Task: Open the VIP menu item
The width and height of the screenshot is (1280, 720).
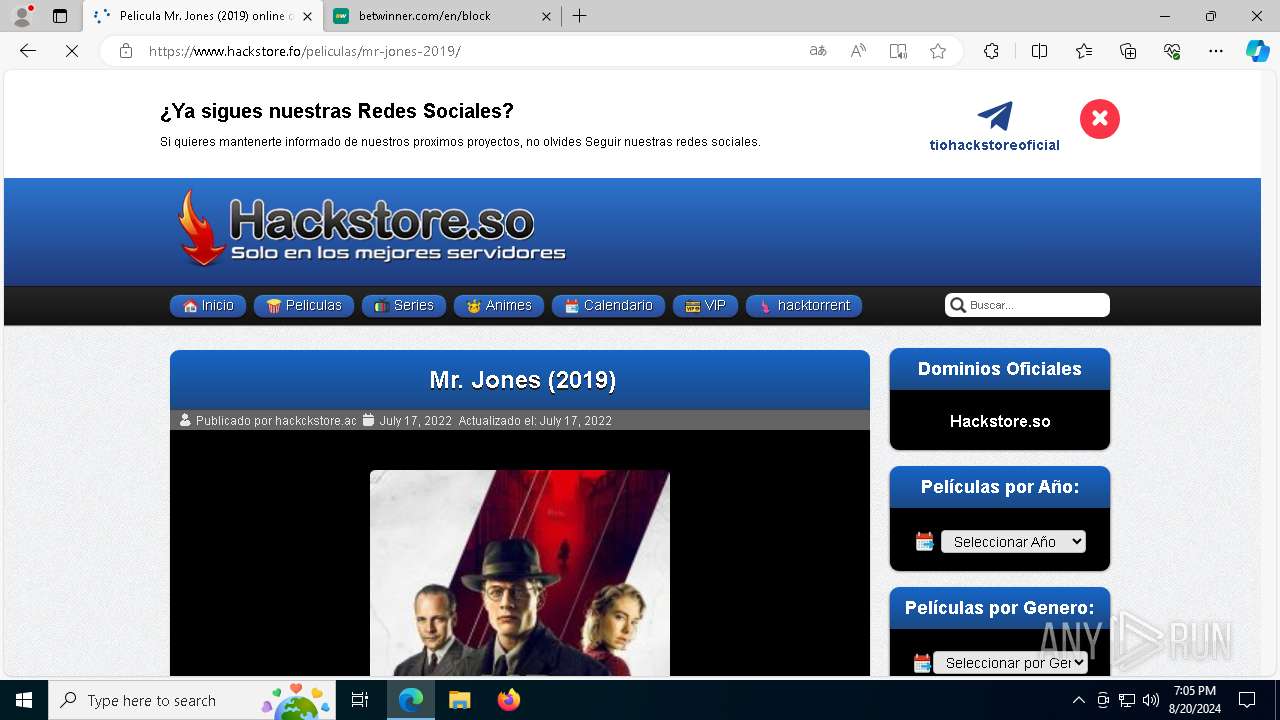Action: click(x=705, y=306)
